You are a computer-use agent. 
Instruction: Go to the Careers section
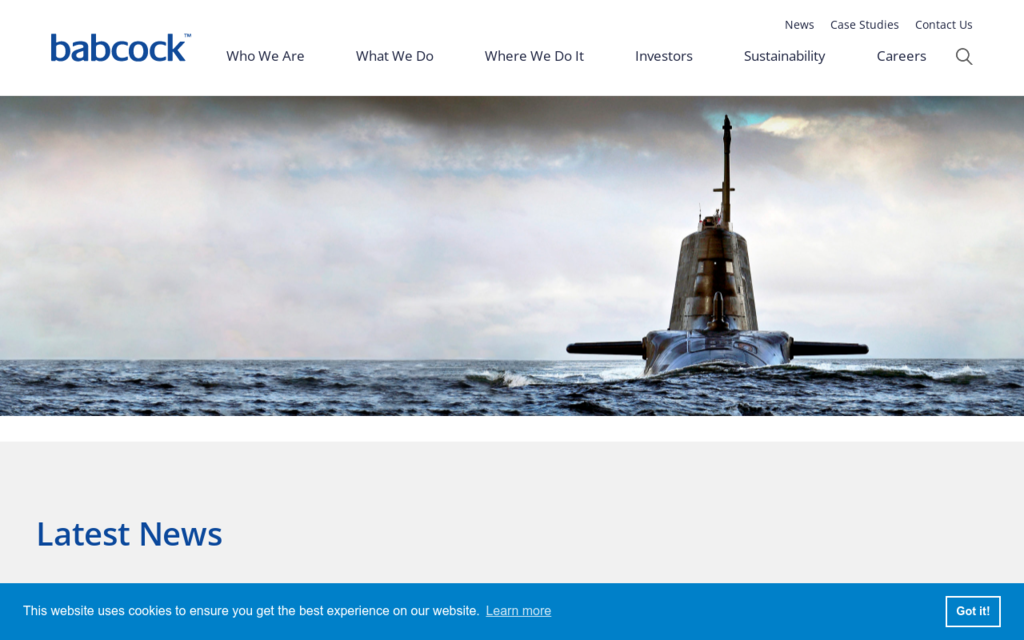pyautogui.click(x=901, y=56)
